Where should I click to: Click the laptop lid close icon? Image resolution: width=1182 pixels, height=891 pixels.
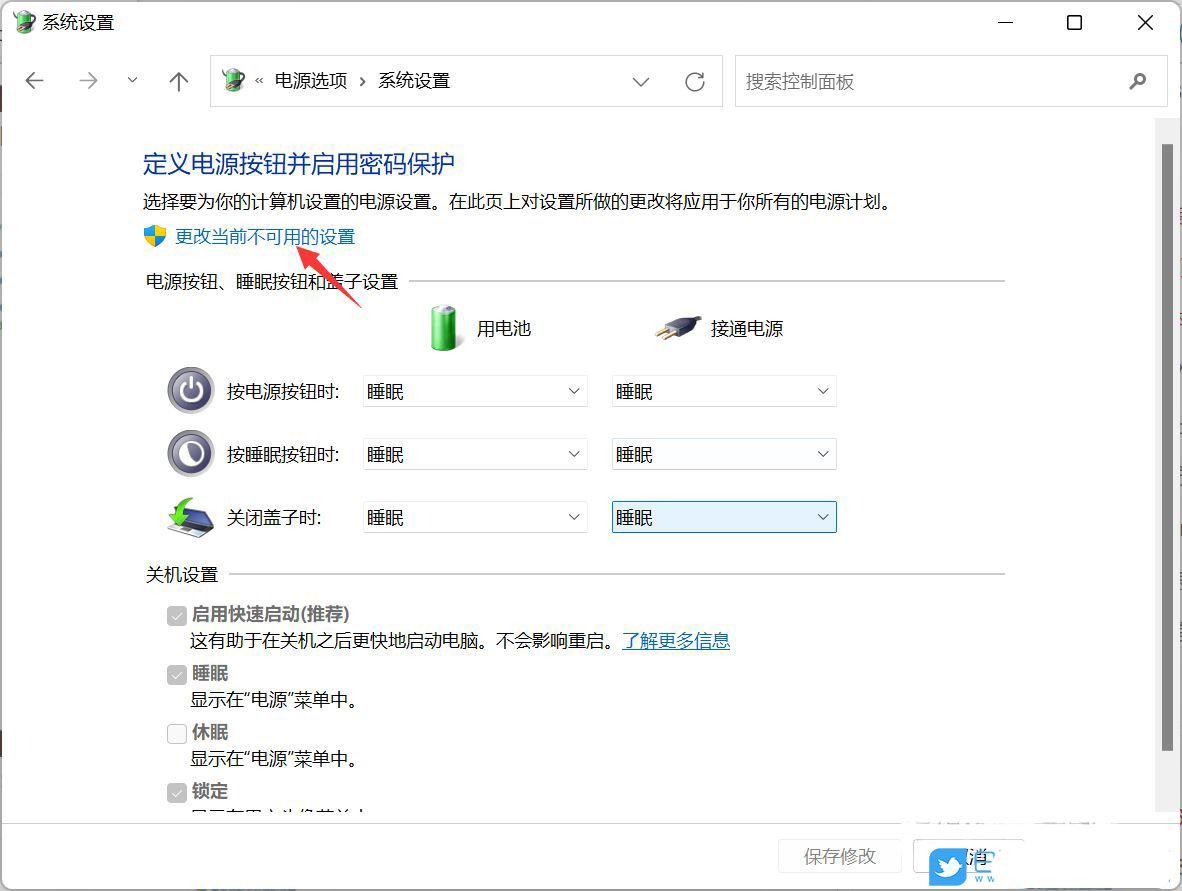click(x=191, y=517)
